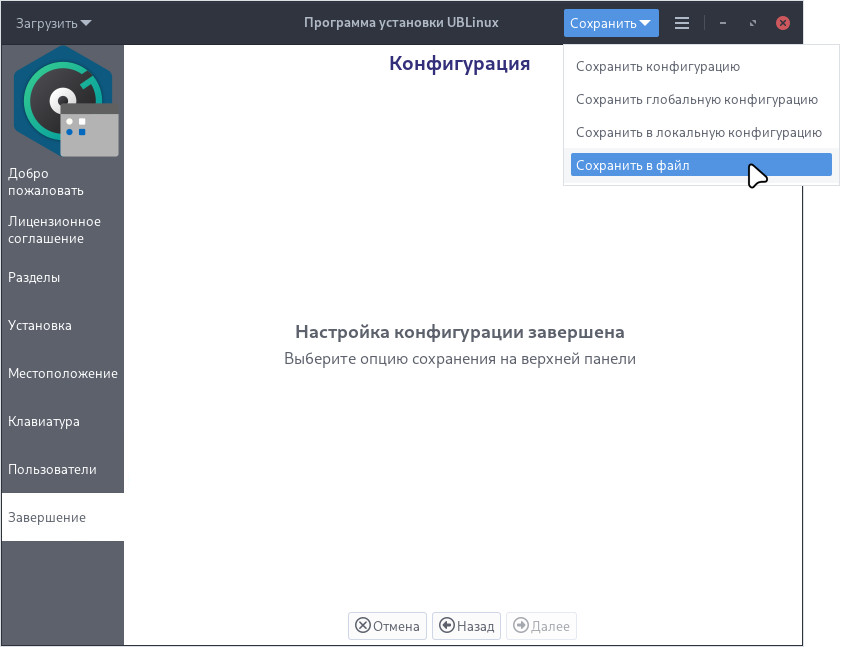Pick Сохранить конфигурацию from dropdown list
843x647 pixels.
tap(658, 66)
